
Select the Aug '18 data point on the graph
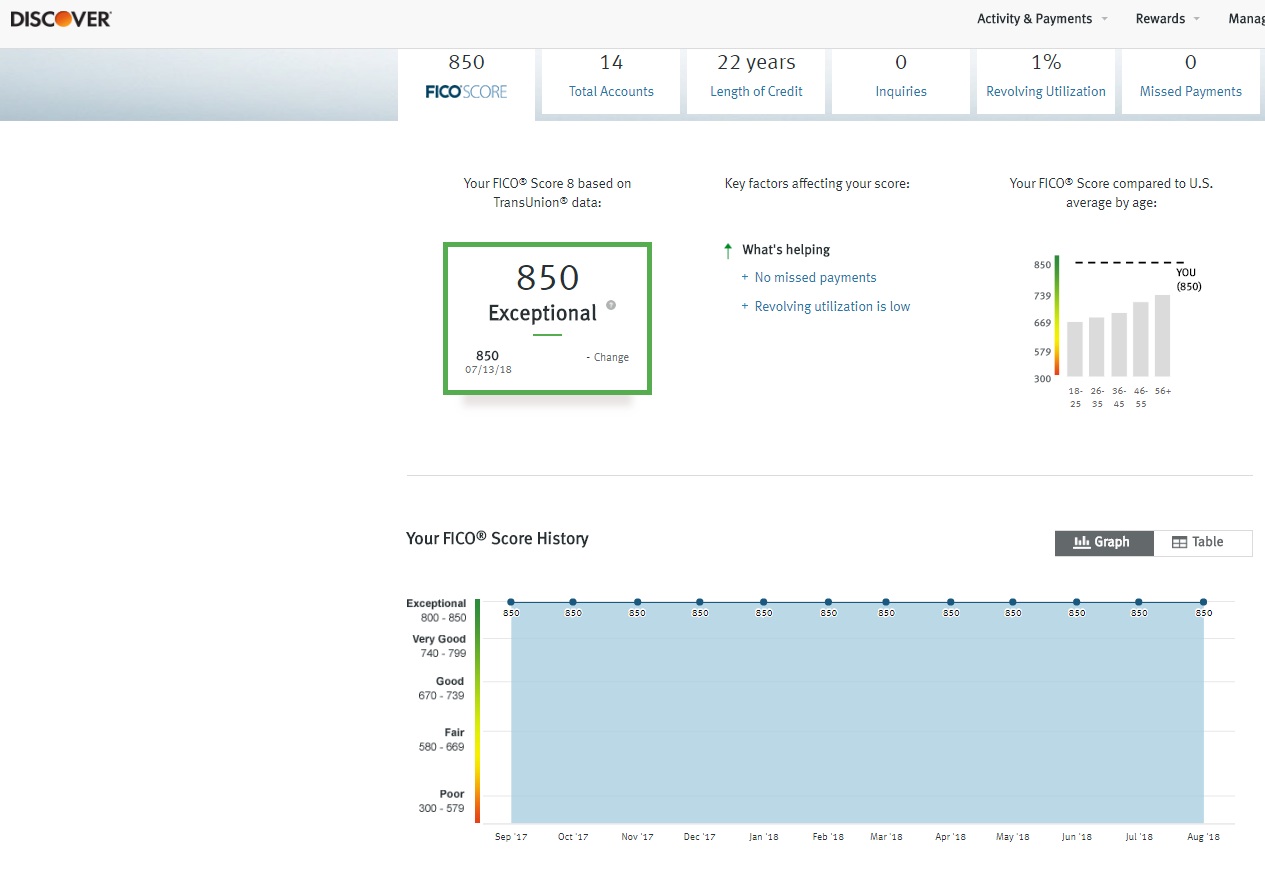click(1202, 601)
